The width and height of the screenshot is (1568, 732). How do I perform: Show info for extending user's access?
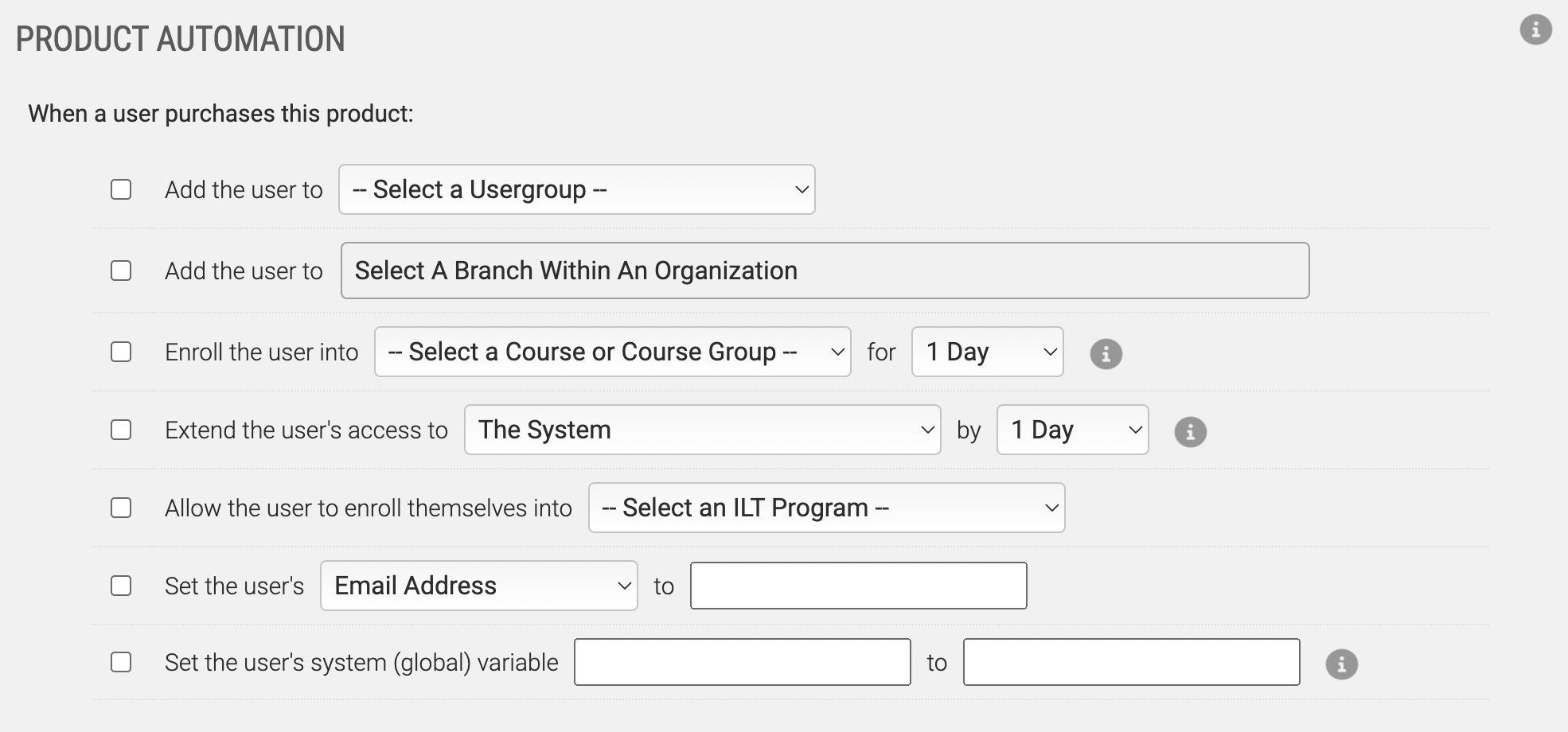click(1190, 431)
